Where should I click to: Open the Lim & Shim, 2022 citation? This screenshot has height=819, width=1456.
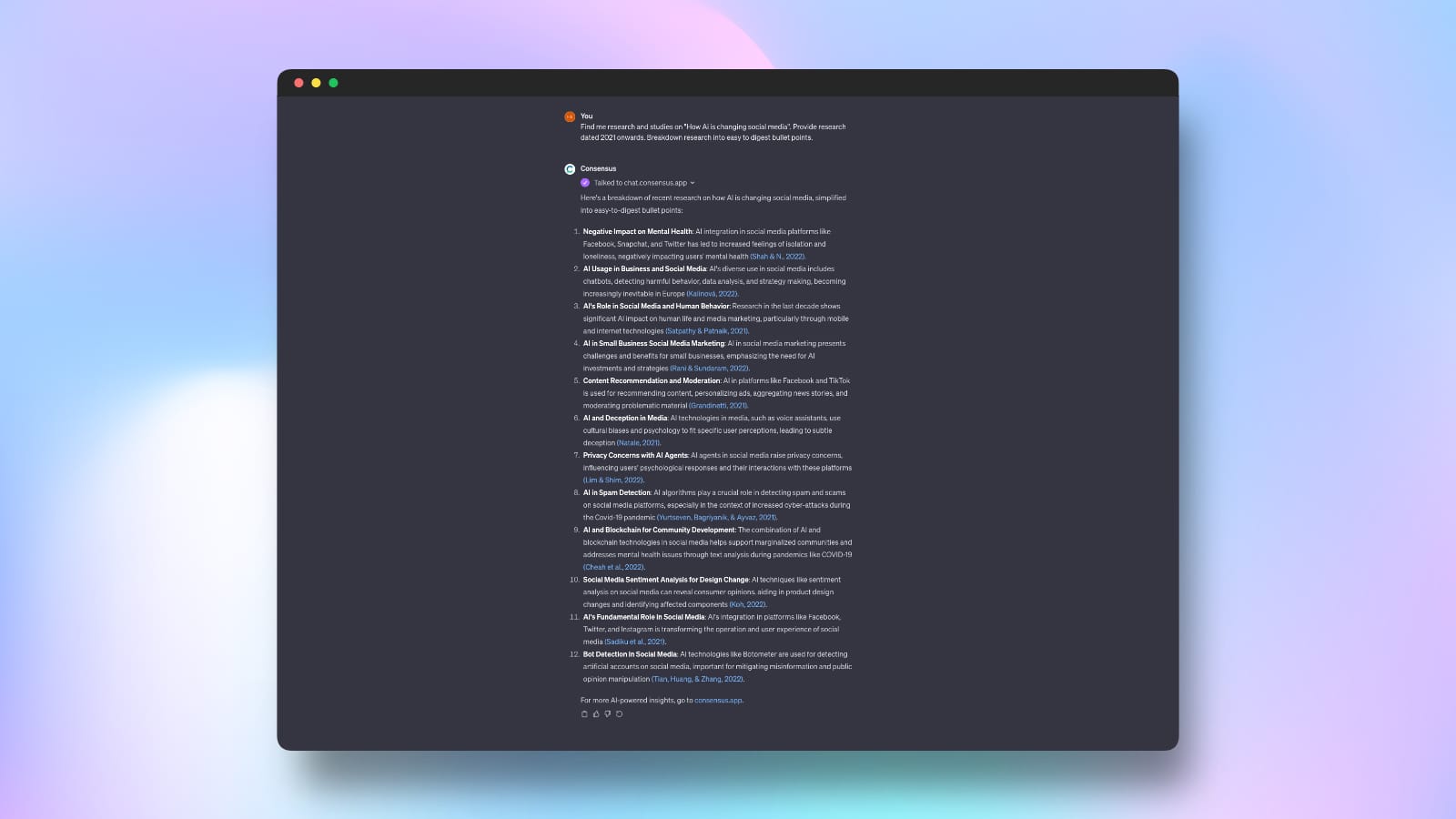(x=613, y=480)
